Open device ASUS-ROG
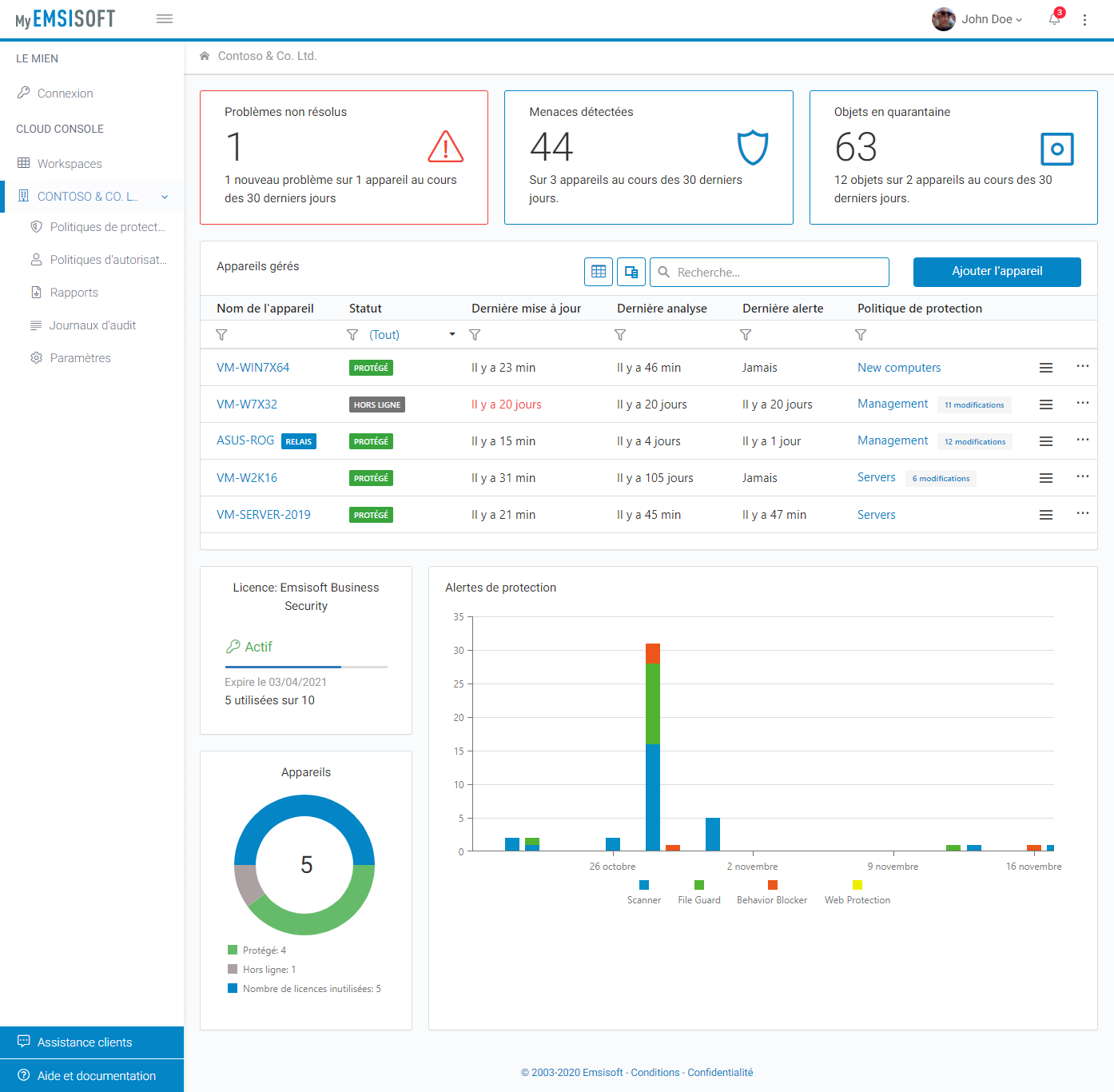This screenshot has width=1114, height=1092. 245,440
